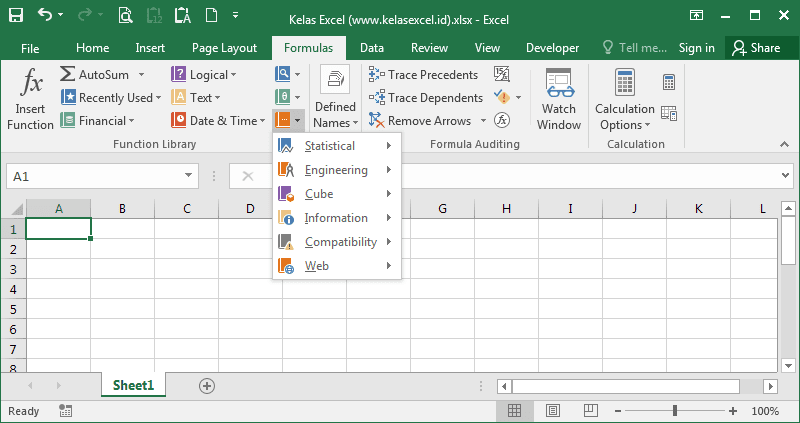Switch to the Developer tab

point(553,48)
